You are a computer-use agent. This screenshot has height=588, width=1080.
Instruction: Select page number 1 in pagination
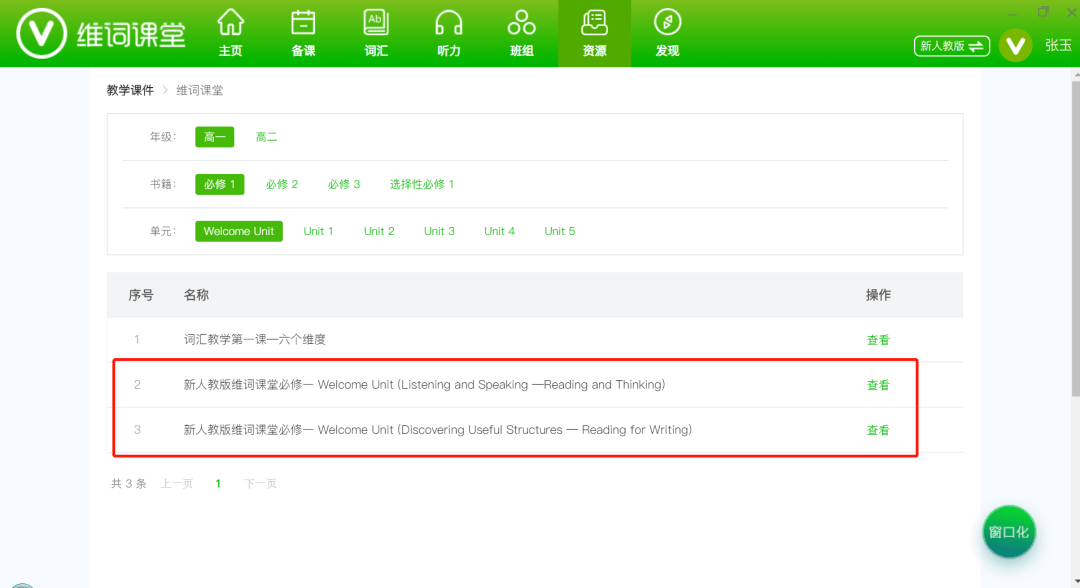tap(217, 483)
